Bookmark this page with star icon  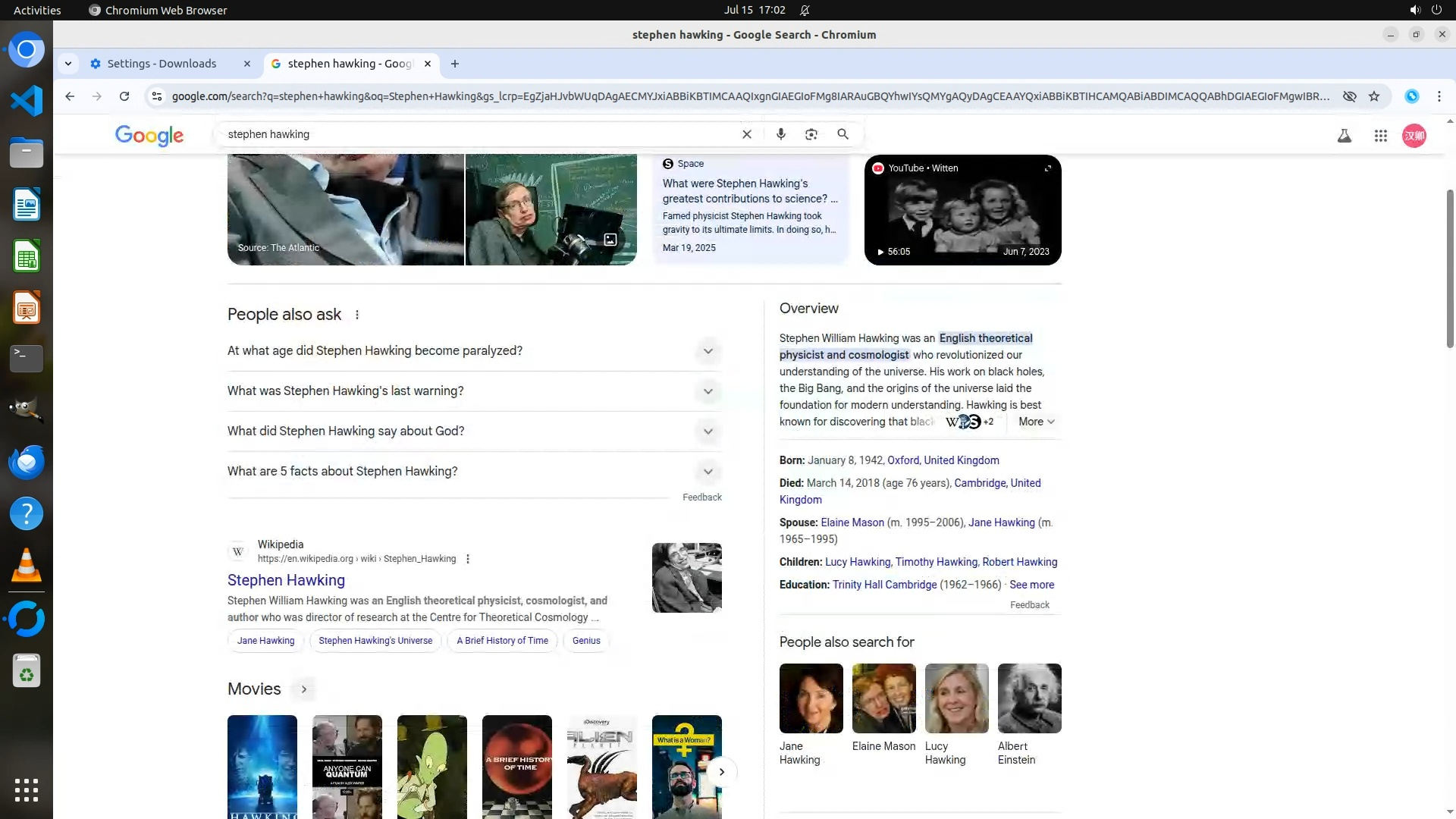(x=1374, y=96)
